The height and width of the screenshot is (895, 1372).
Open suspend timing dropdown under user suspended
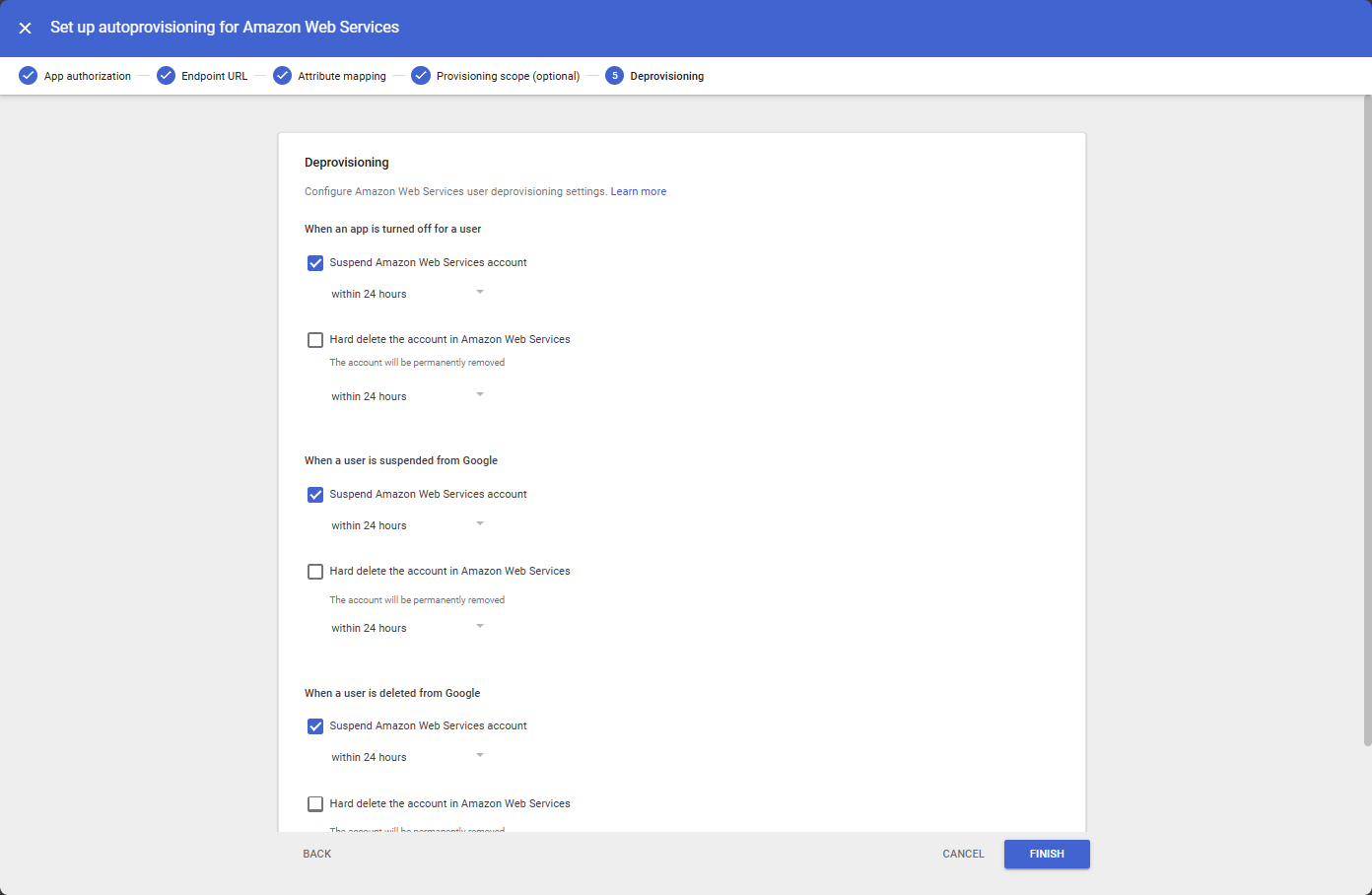tap(407, 525)
